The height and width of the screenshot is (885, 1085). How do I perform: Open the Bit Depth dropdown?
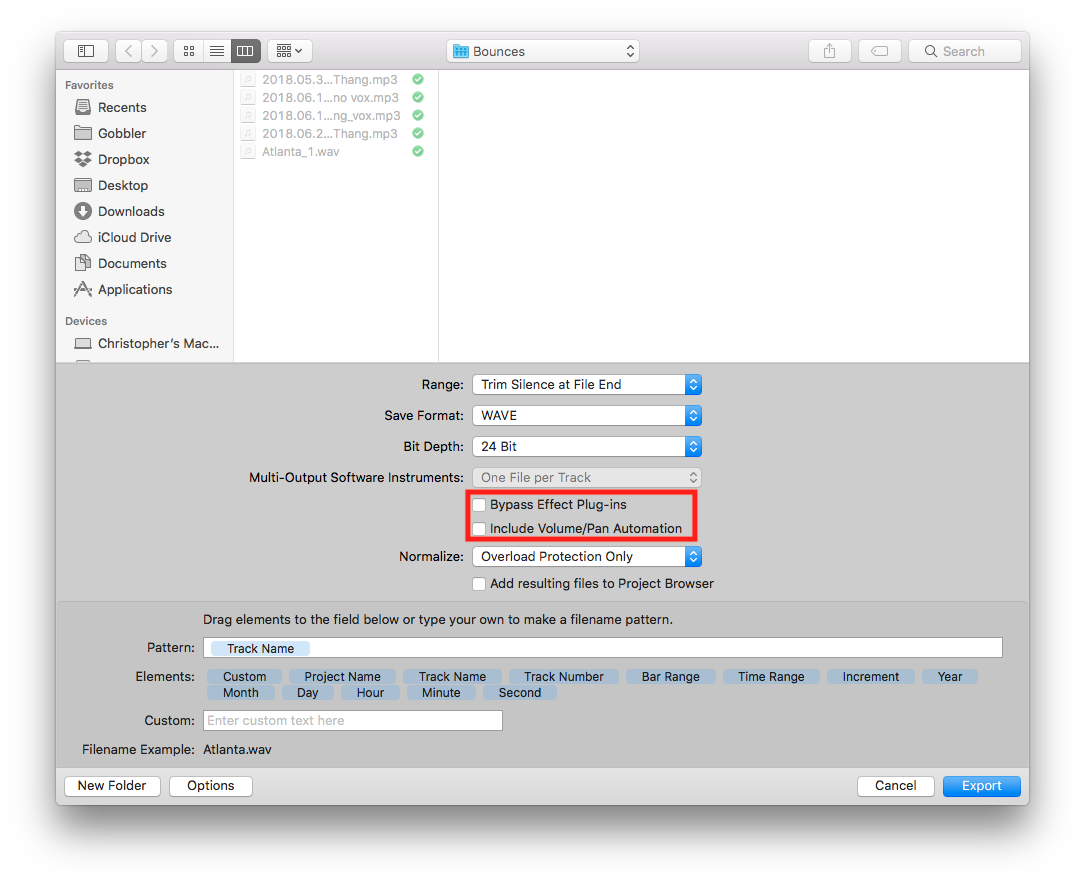pyautogui.click(x=587, y=447)
